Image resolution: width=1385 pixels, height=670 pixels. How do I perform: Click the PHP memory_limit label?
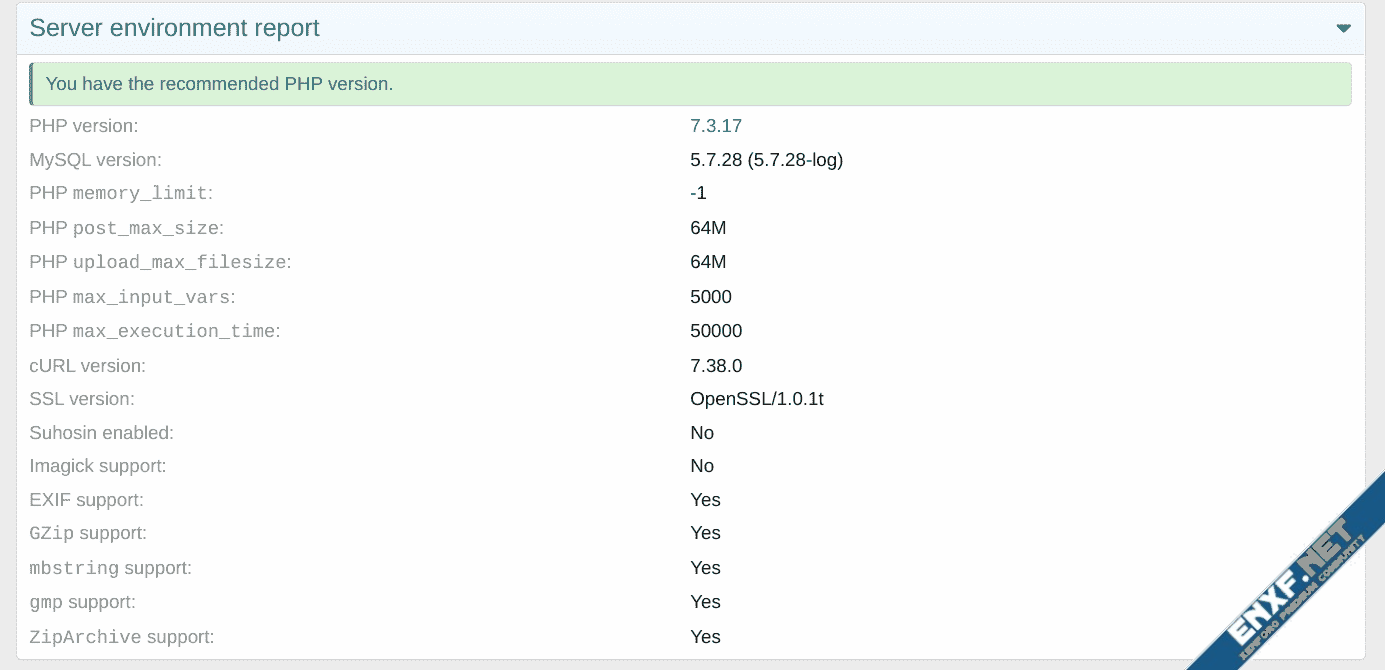(x=121, y=193)
